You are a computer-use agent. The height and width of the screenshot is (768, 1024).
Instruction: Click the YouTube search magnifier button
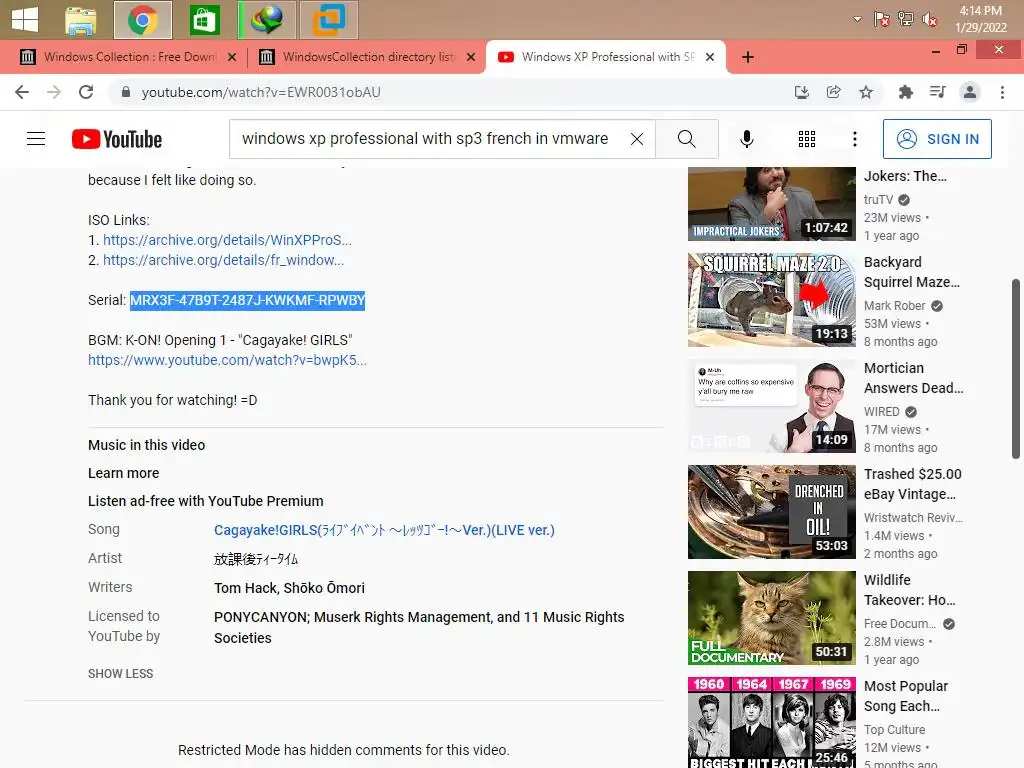[686, 138]
